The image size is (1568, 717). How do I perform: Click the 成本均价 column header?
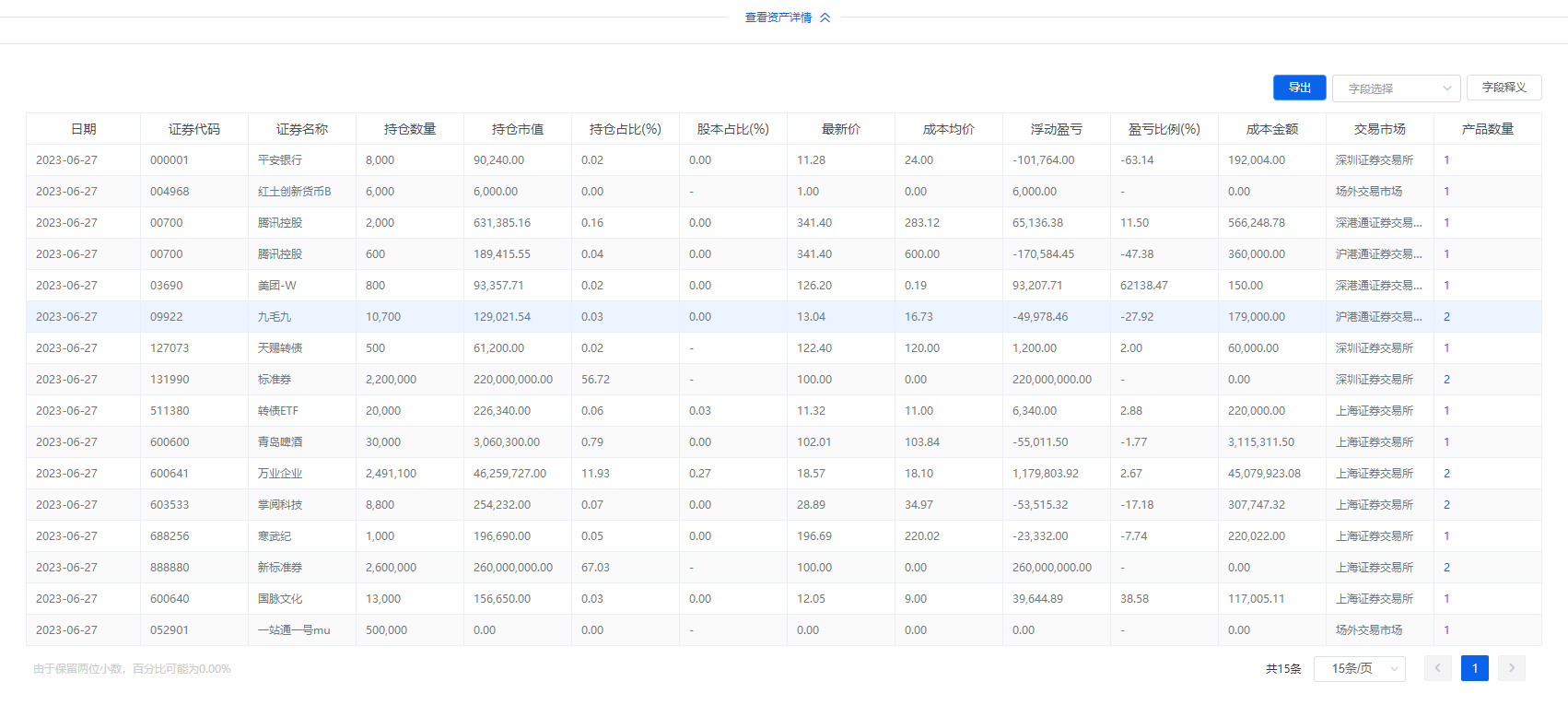[x=948, y=129]
